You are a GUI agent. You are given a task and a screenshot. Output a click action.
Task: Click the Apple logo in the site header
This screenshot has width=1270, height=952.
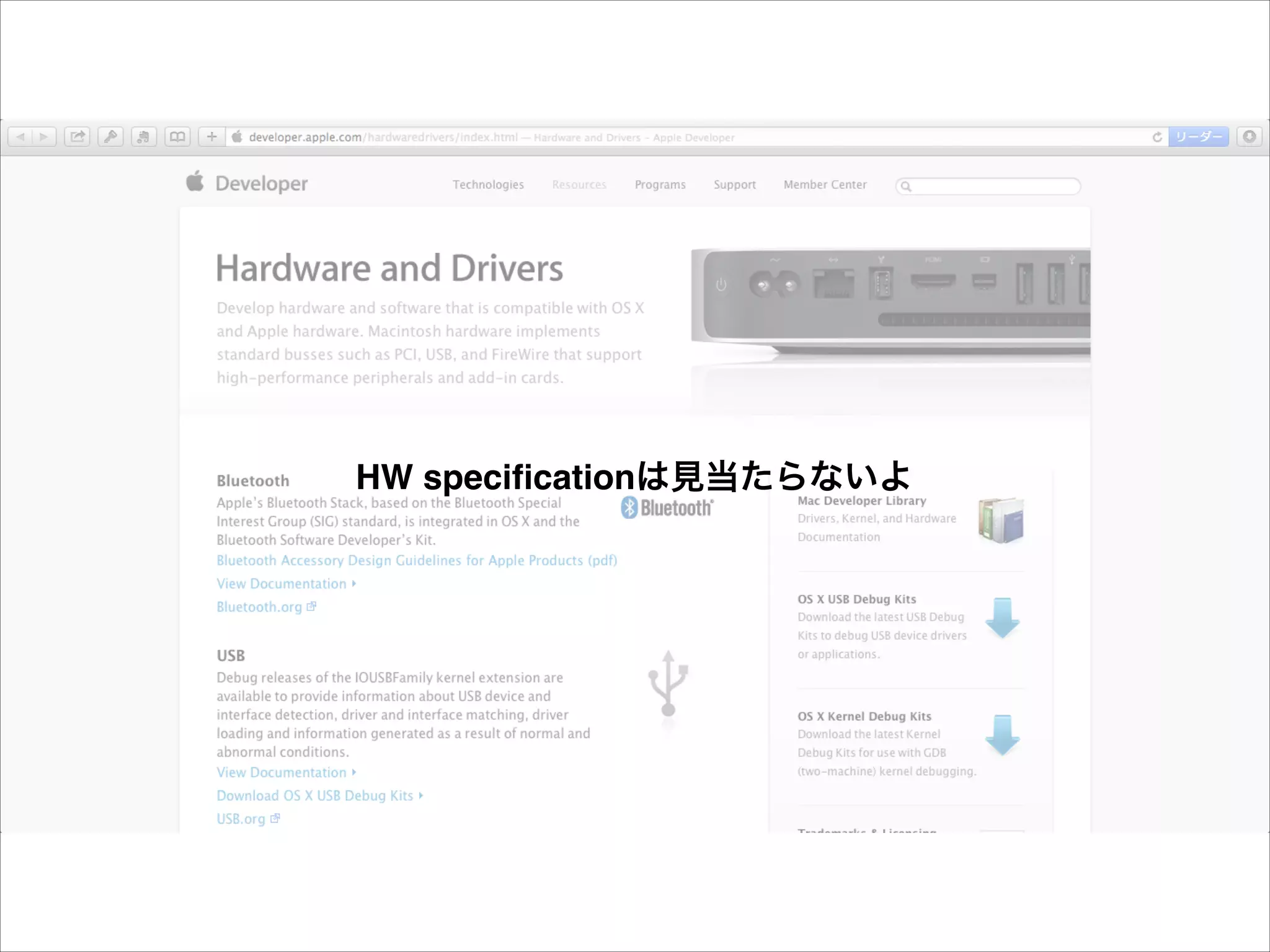click(x=195, y=181)
